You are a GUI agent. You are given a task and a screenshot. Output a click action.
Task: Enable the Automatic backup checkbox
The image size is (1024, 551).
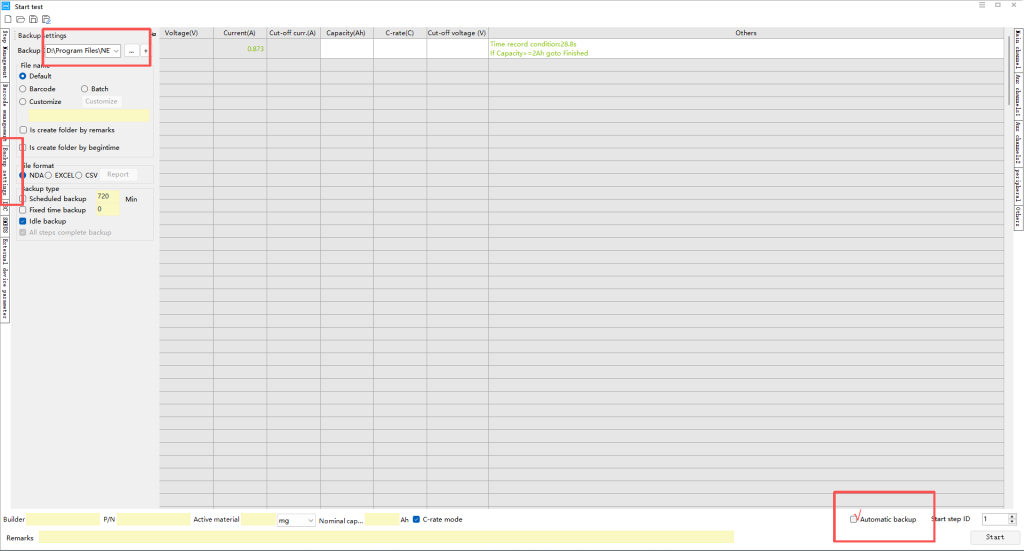853,519
